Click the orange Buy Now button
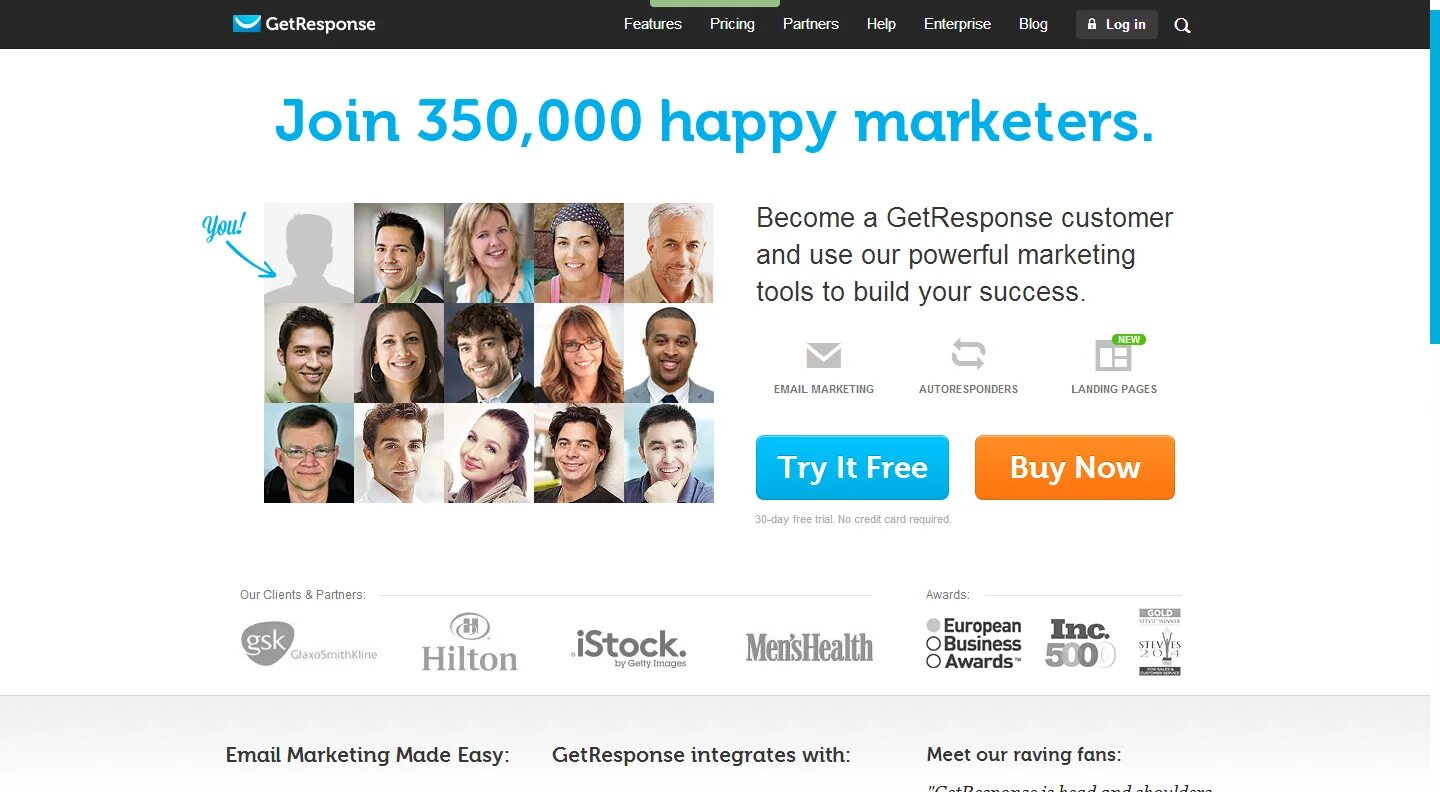The width and height of the screenshot is (1440, 792). (x=1075, y=467)
